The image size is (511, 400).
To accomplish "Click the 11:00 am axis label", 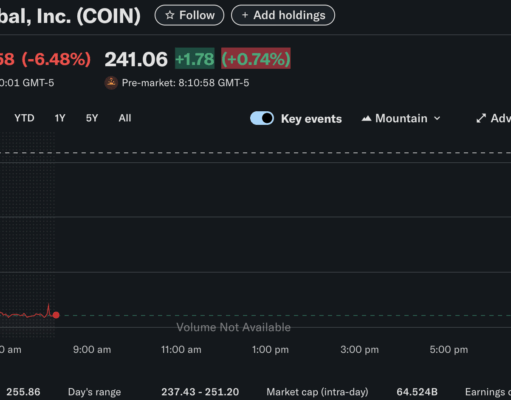I will click(181, 350).
